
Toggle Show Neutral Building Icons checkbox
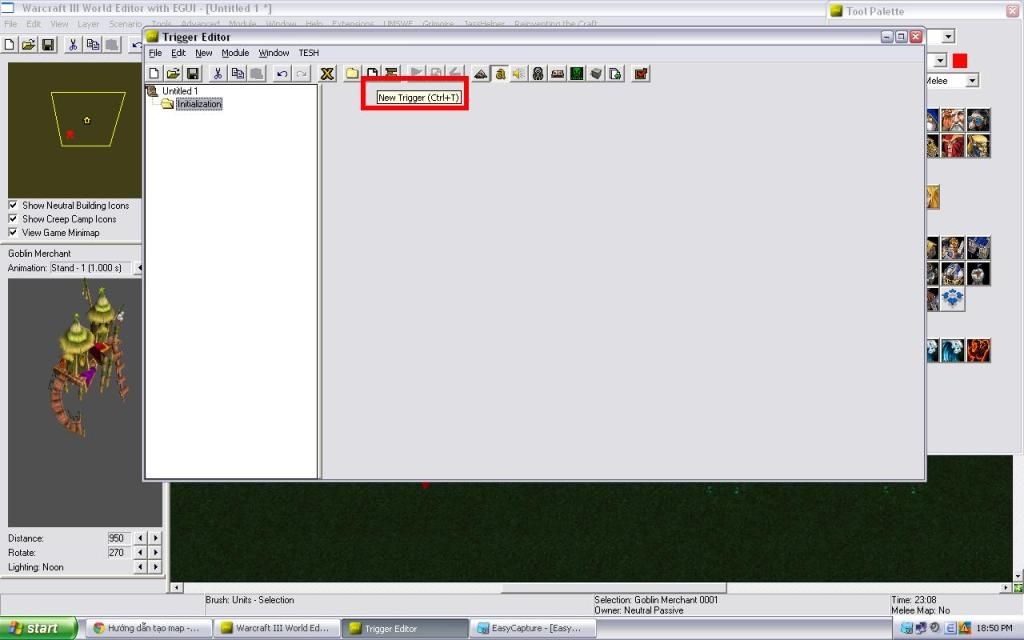pos(12,205)
